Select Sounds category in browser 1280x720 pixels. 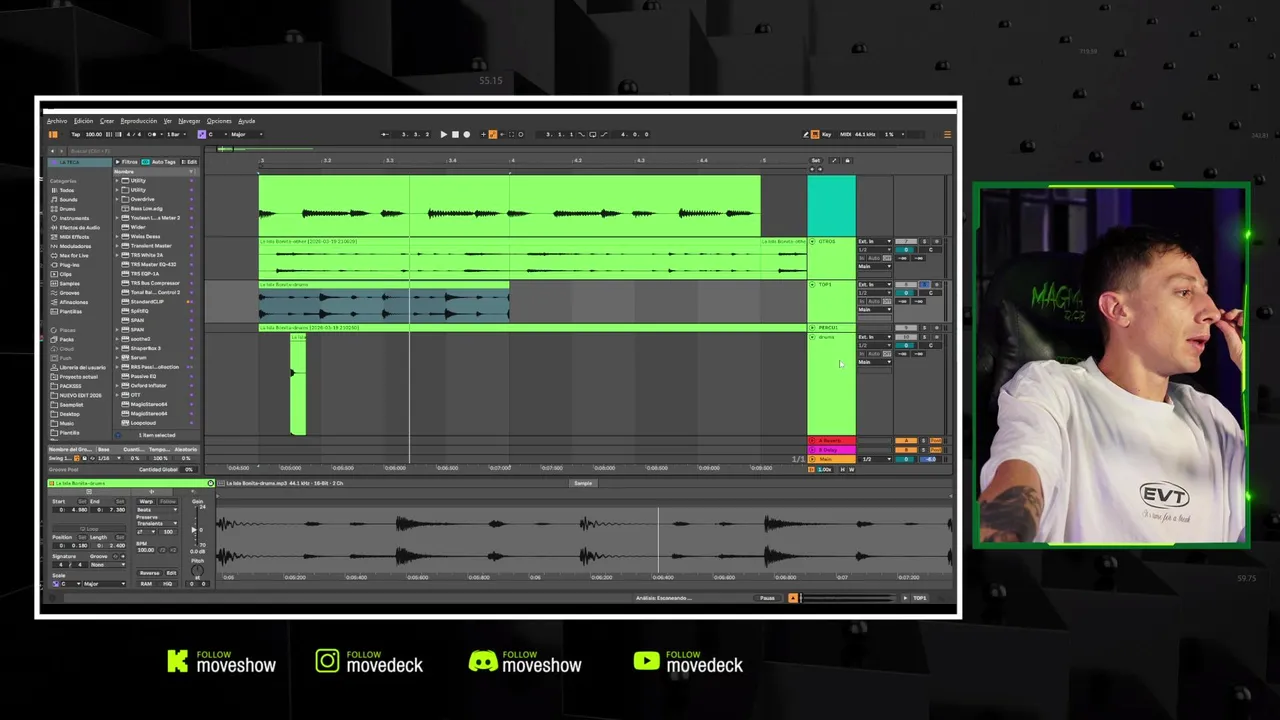pos(68,200)
